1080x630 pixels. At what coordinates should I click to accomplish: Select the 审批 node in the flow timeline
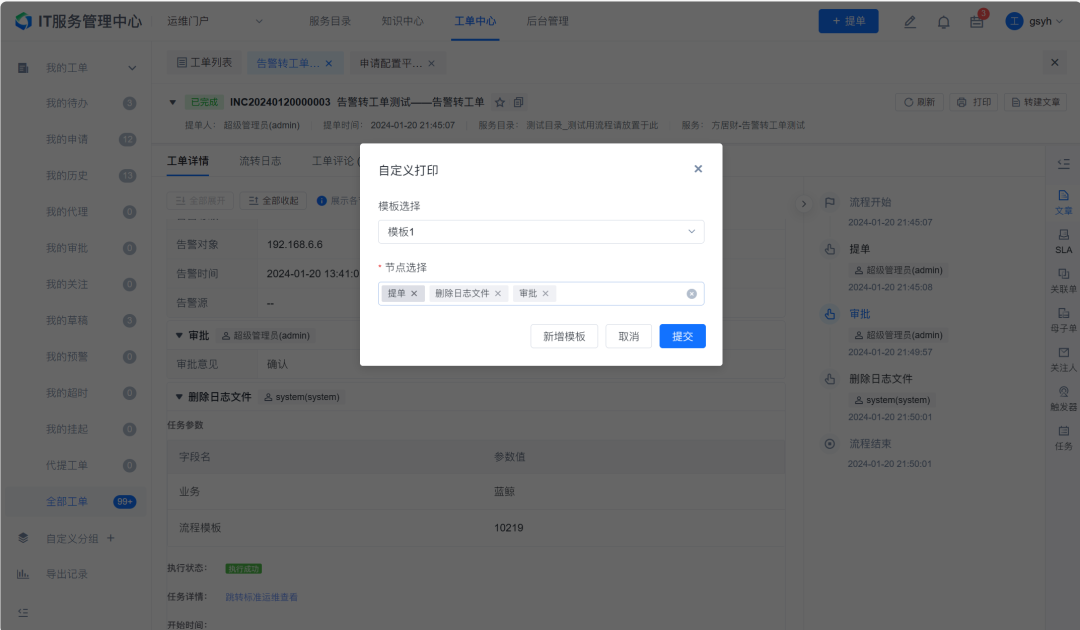click(860, 314)
